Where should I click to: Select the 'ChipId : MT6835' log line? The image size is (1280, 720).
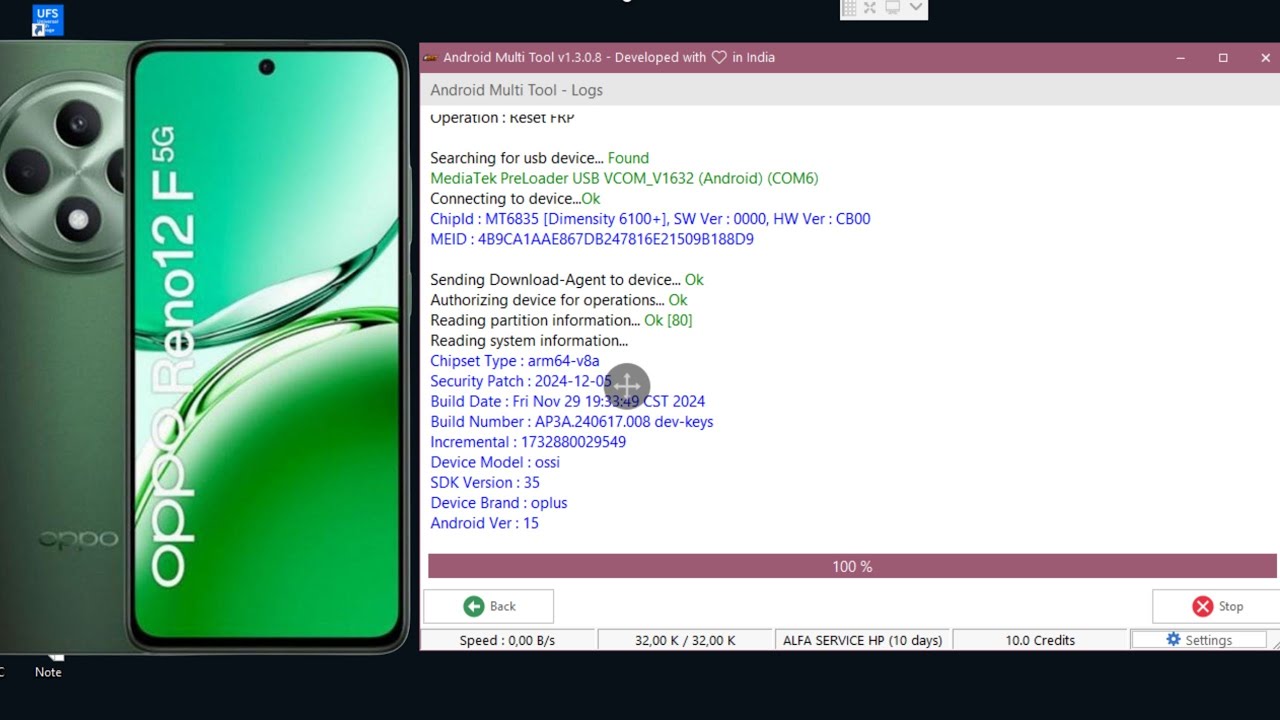[x=650, y=219]
